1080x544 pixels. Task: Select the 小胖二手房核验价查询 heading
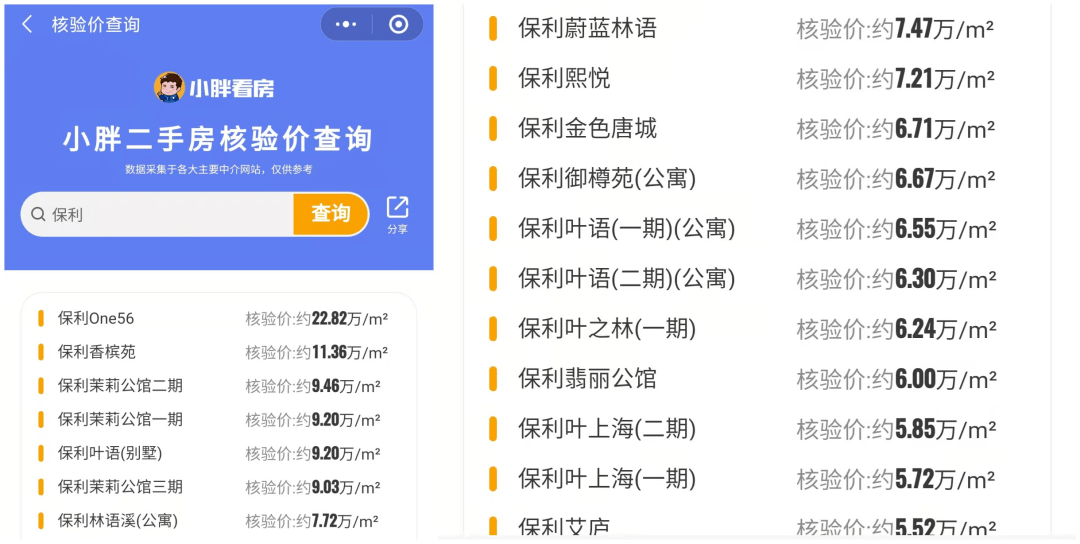pyautogui.click(x=218, y=138)
